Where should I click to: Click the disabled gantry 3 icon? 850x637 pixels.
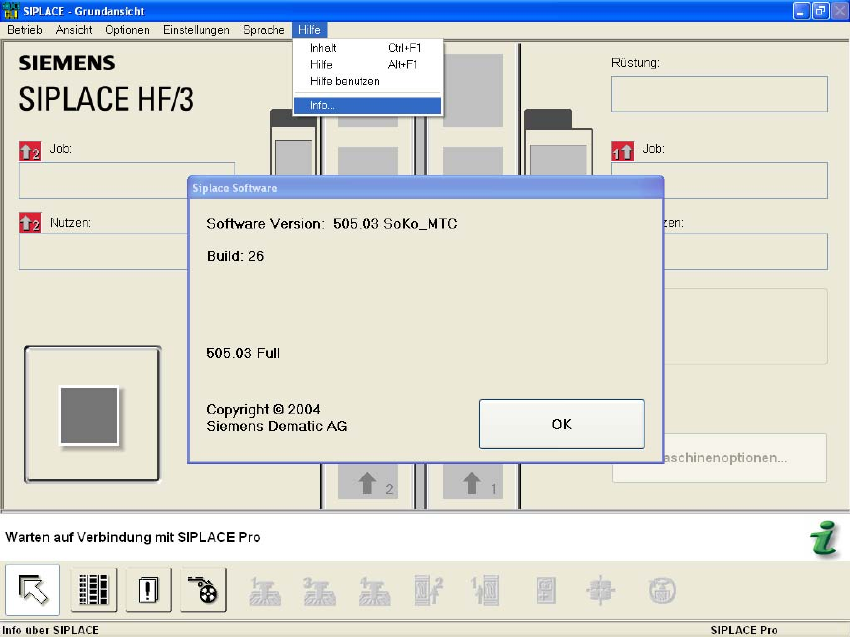click(319, 591)
